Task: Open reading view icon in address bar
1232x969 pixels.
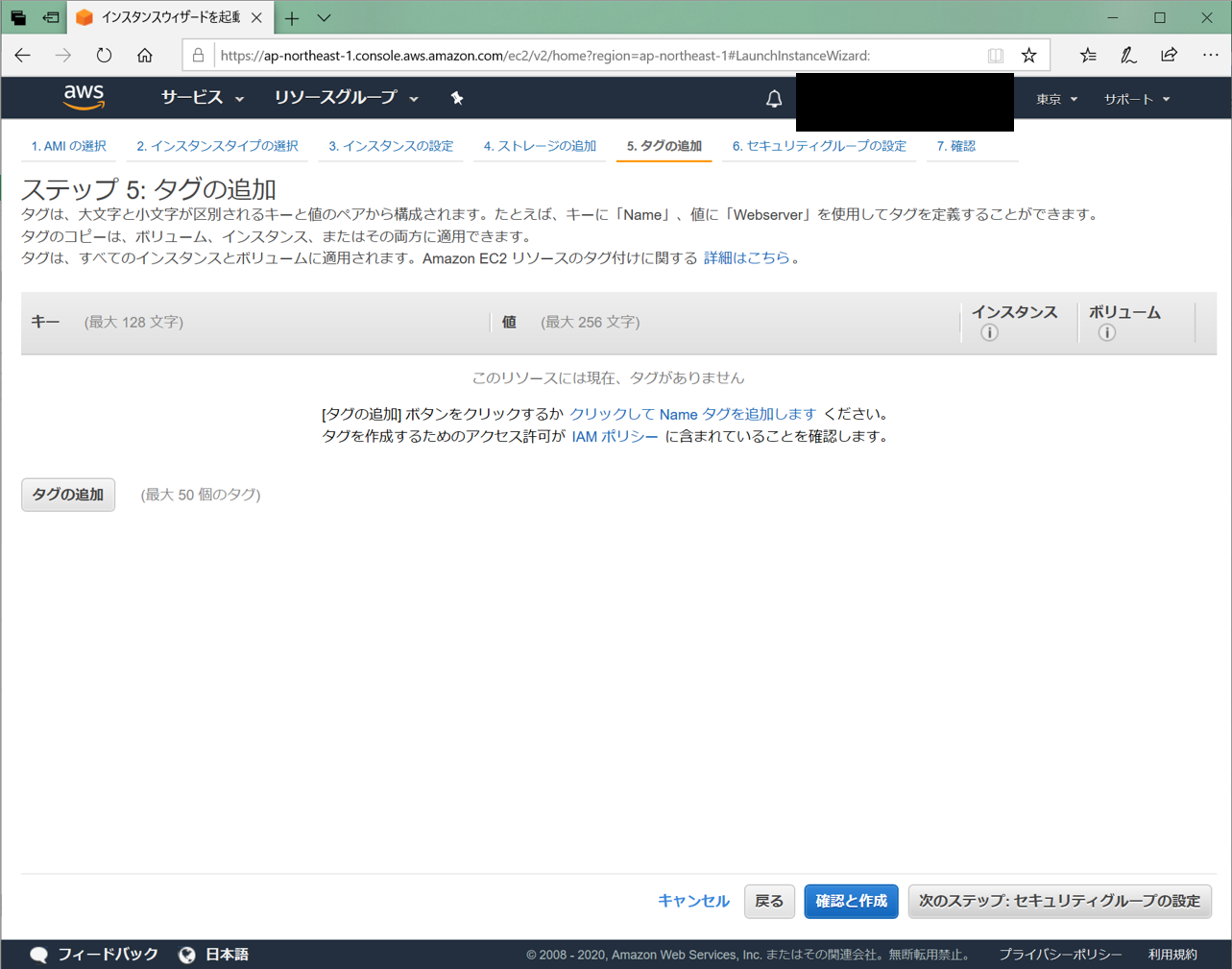Action: point(996,56)
